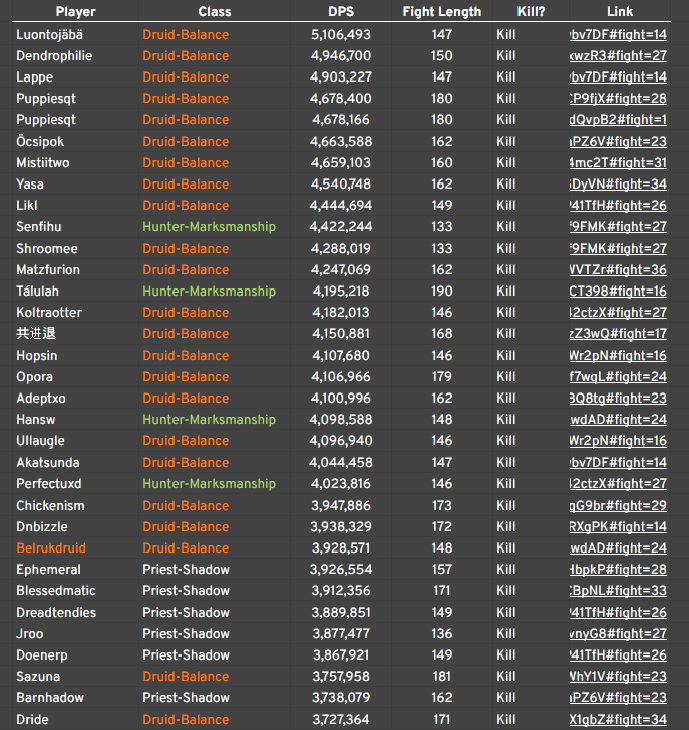Click the Fight Length column header

coord(442,12)
